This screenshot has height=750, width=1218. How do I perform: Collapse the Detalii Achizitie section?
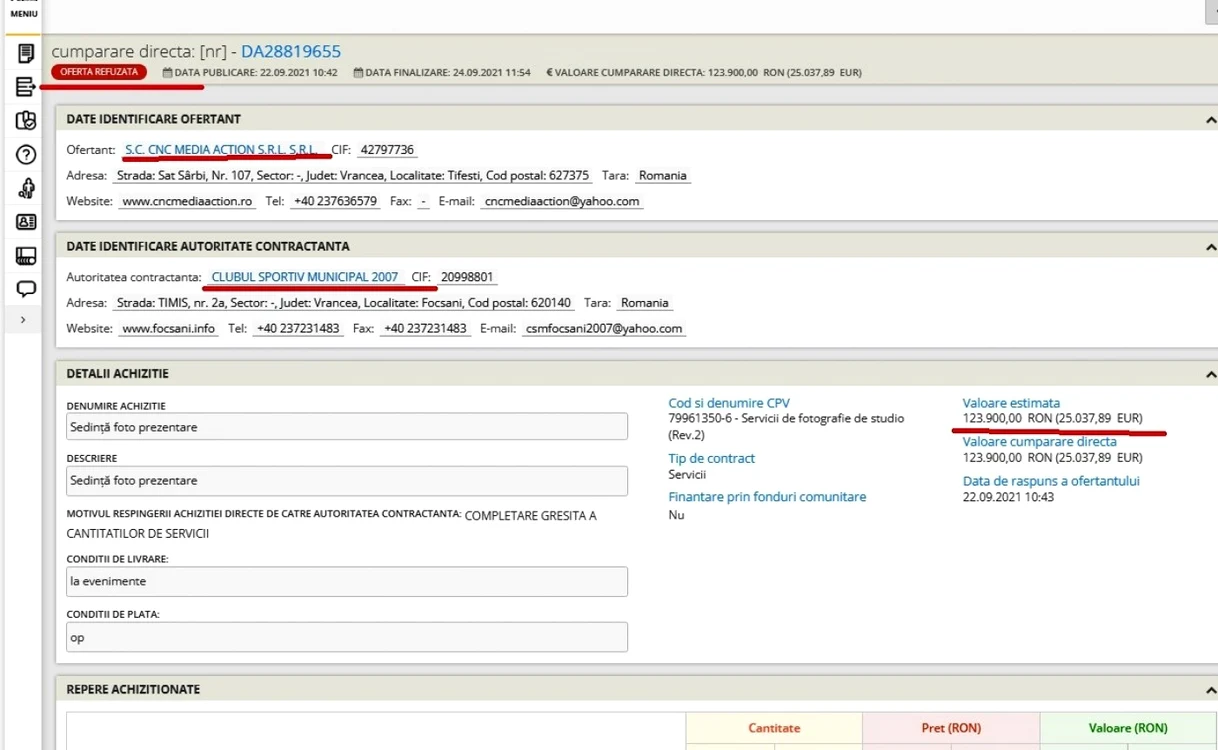click(1210, 375)
